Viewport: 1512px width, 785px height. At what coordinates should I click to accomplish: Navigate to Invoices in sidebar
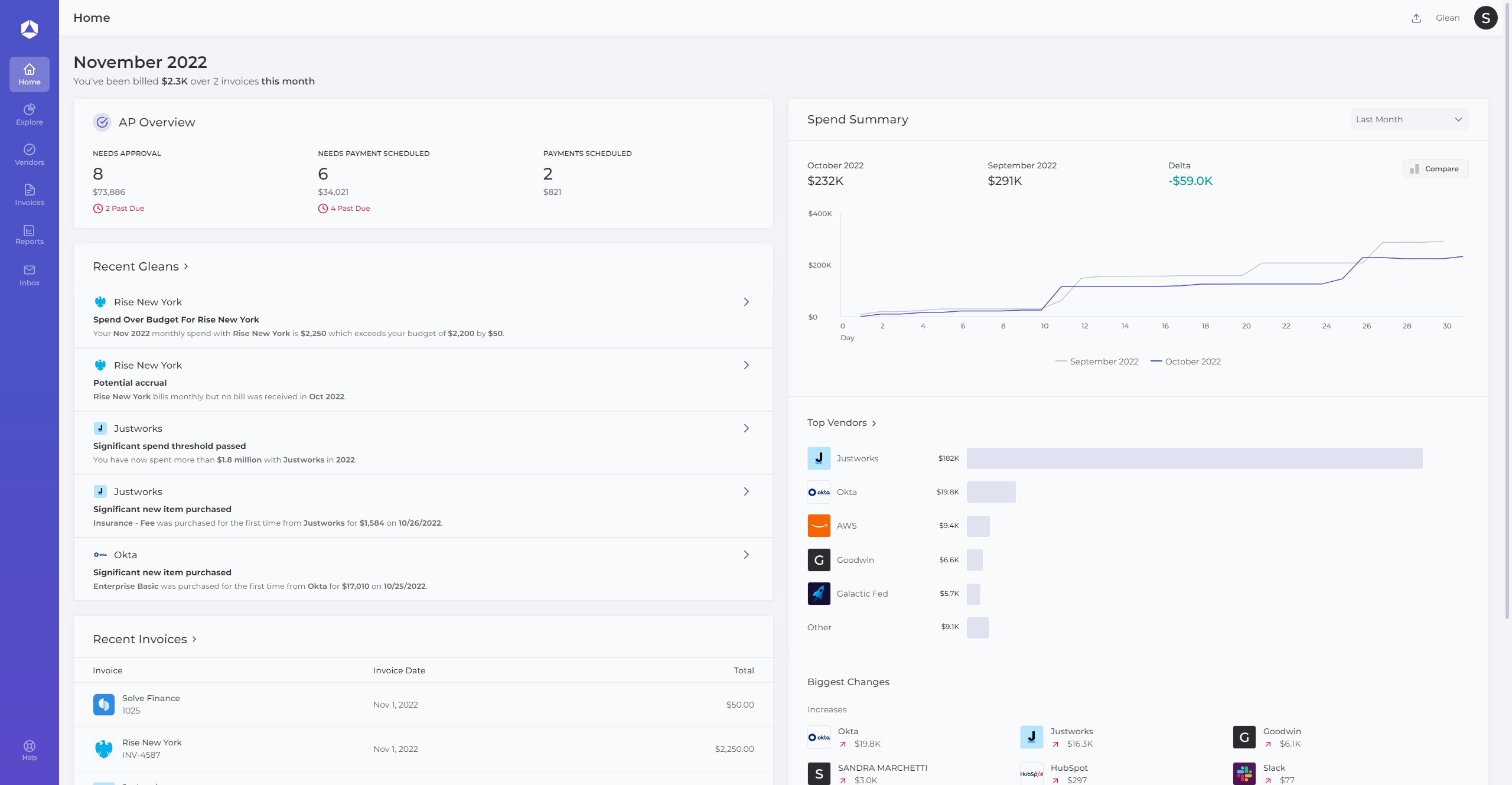click(x=30, y=195)
